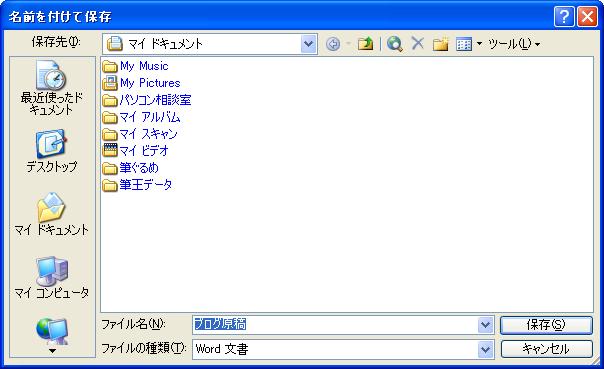
Task: Select マイ ドキュメント shortcut in places bar
Action: [x=51, y=214]
